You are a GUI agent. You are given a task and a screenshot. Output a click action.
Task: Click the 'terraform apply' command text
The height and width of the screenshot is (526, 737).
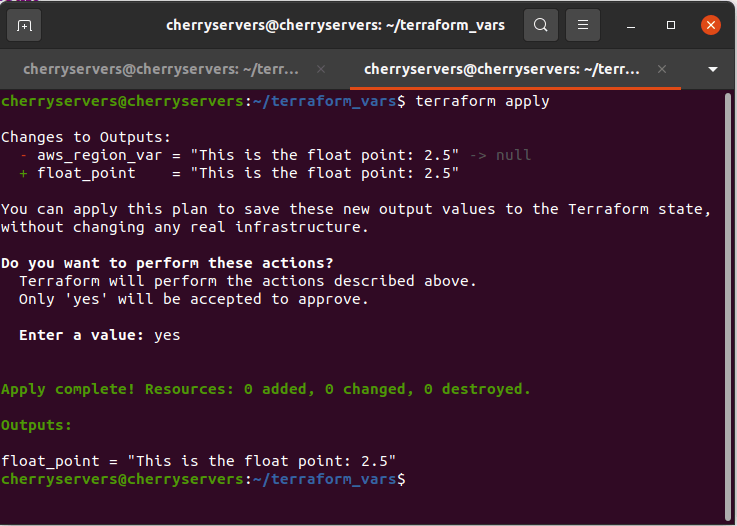(x=482, y=101)
